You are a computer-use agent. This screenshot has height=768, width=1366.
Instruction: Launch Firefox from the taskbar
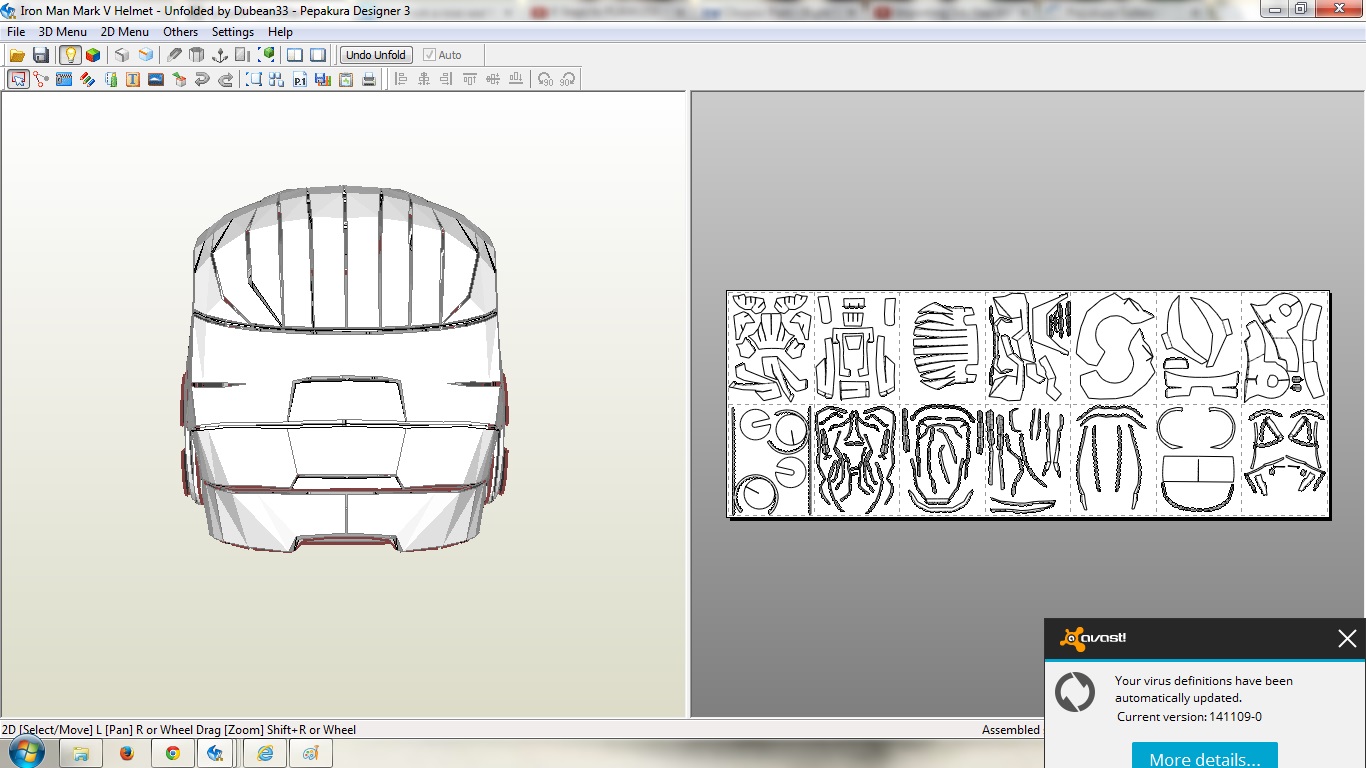click(127, 753)
